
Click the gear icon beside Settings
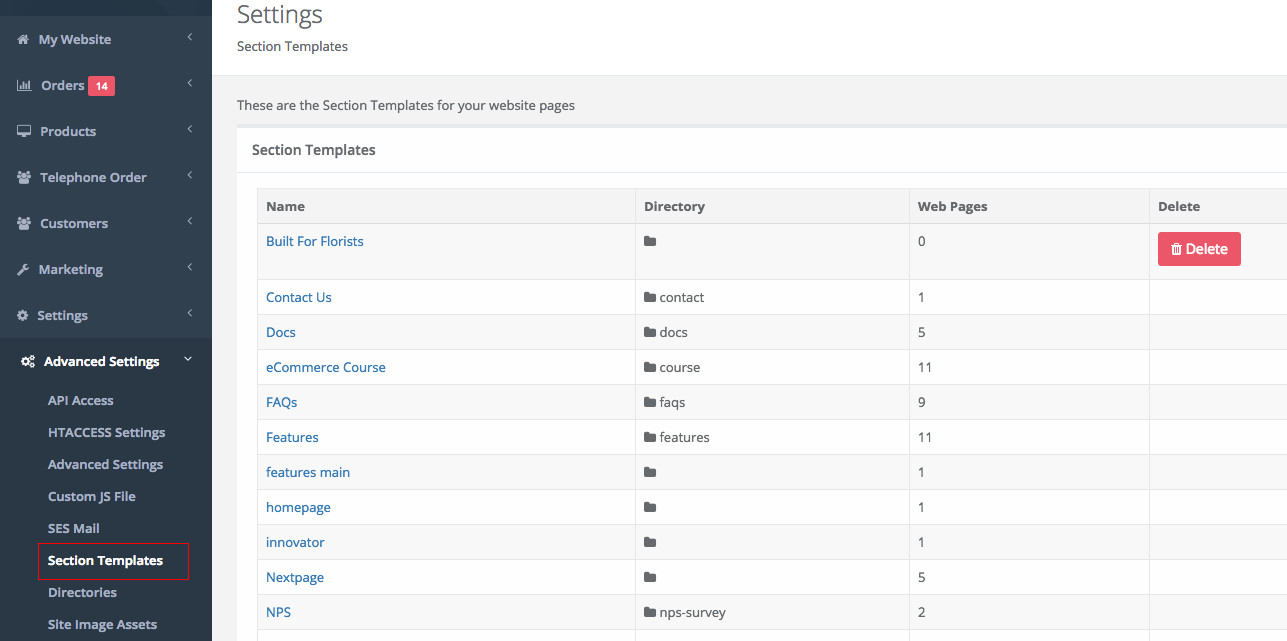(23, 316)
